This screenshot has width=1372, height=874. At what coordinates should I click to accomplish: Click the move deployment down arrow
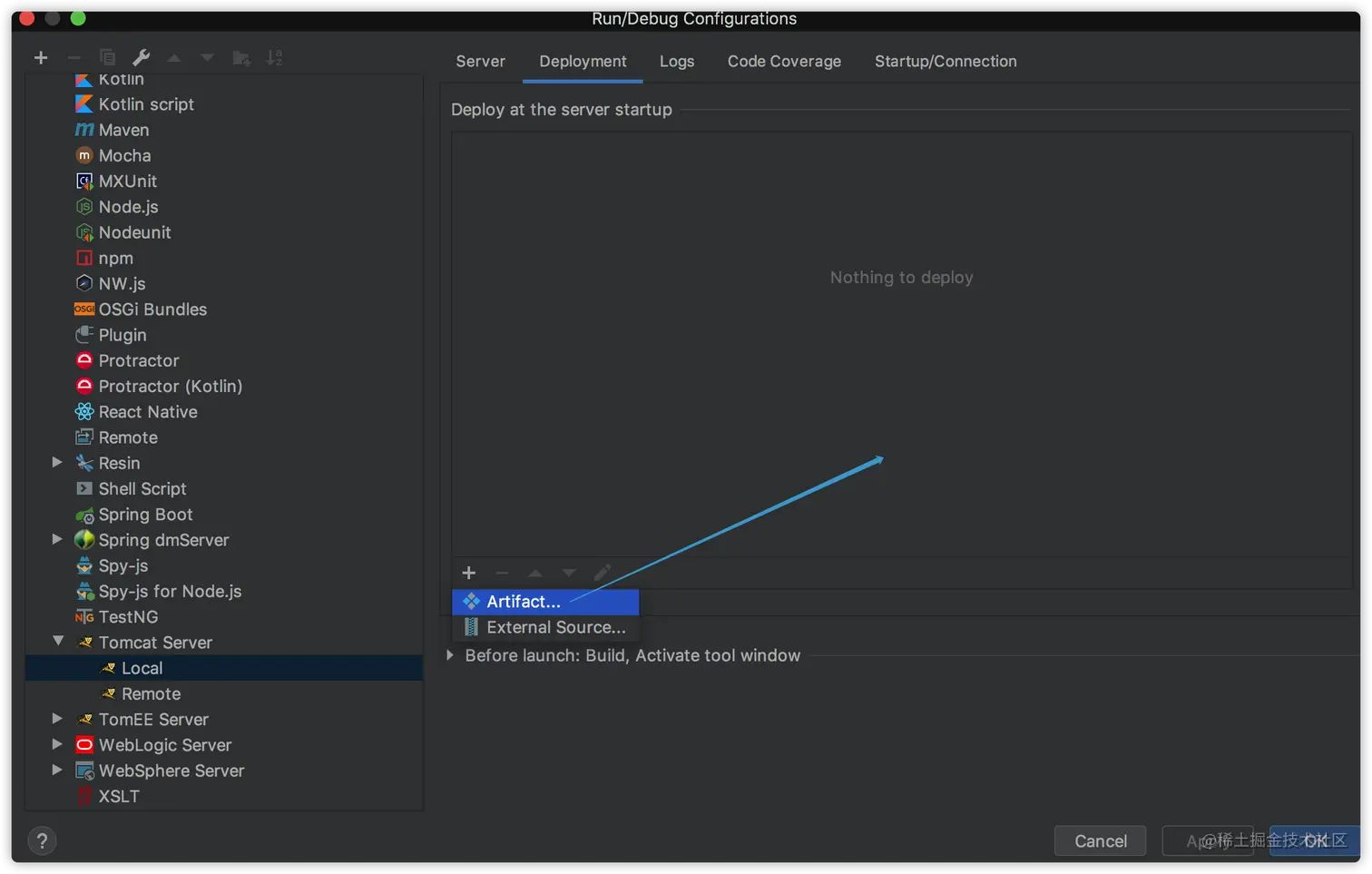[569, 573]
